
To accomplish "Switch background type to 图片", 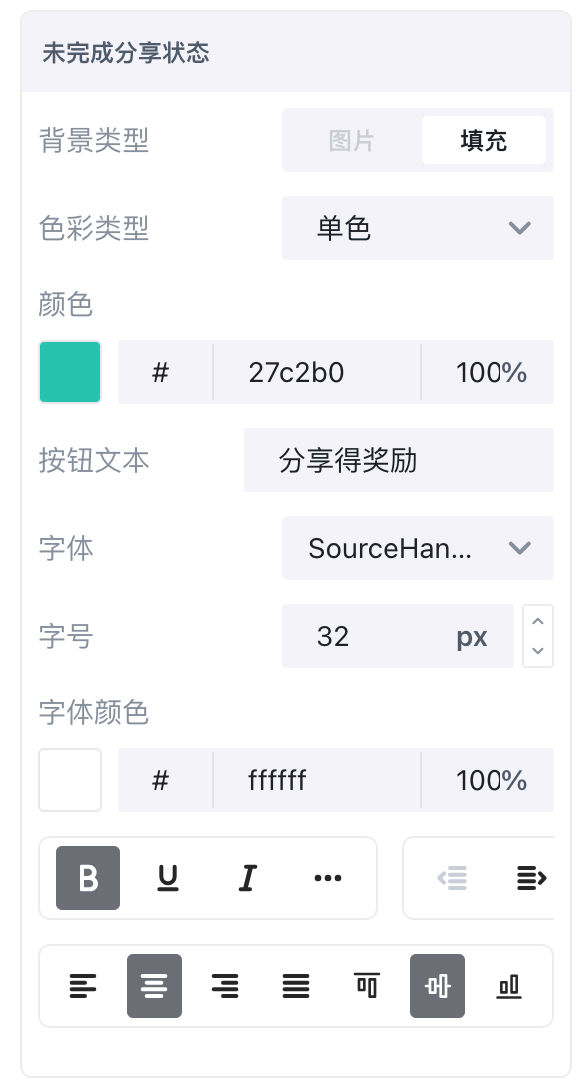I will (352, 140).
